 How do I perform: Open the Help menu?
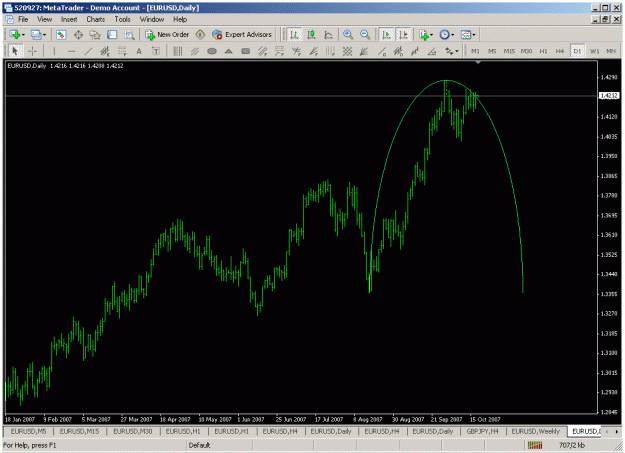[180, 19]
